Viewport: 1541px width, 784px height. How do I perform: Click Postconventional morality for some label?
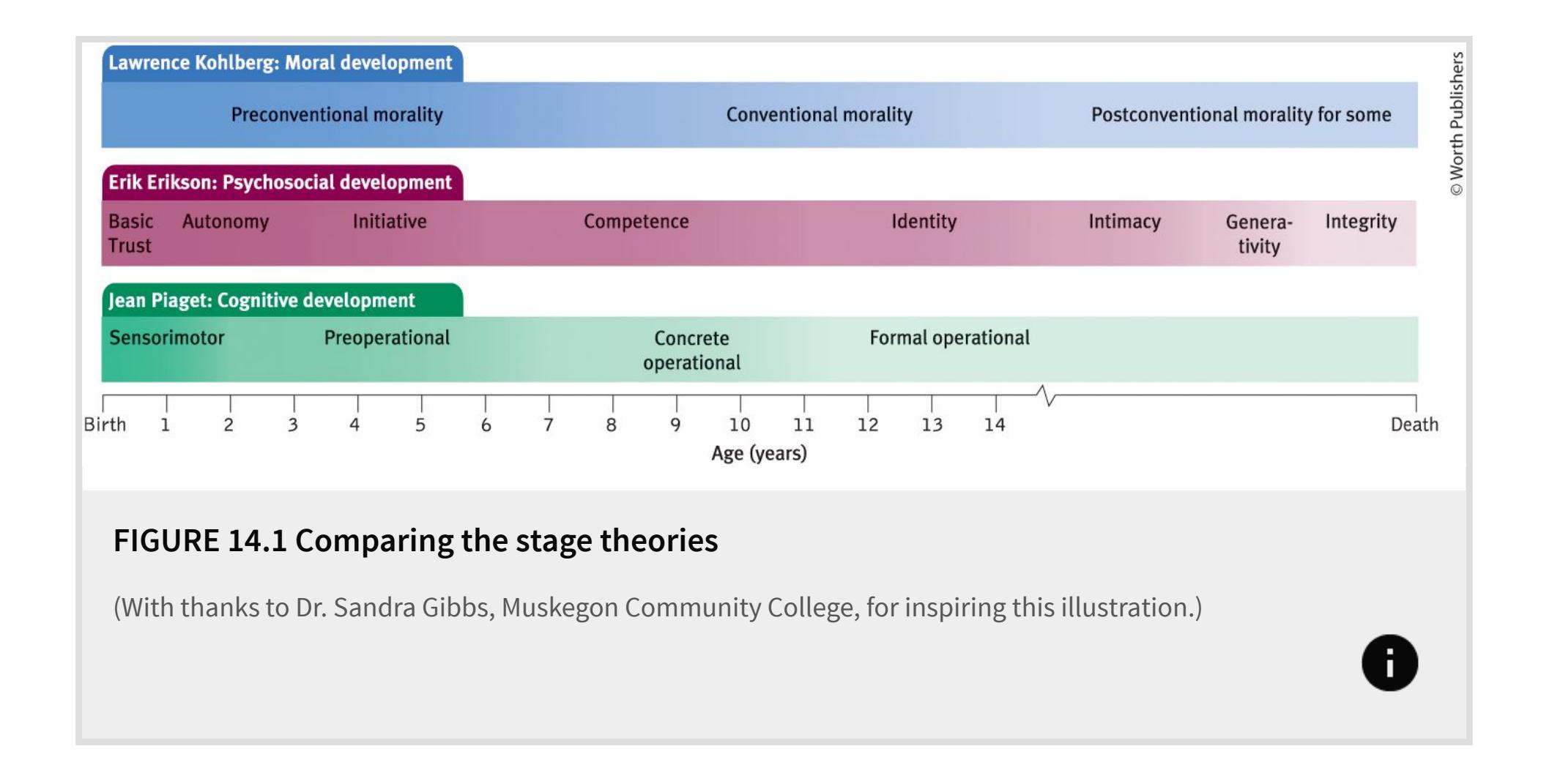click(x=1241, y=115)
